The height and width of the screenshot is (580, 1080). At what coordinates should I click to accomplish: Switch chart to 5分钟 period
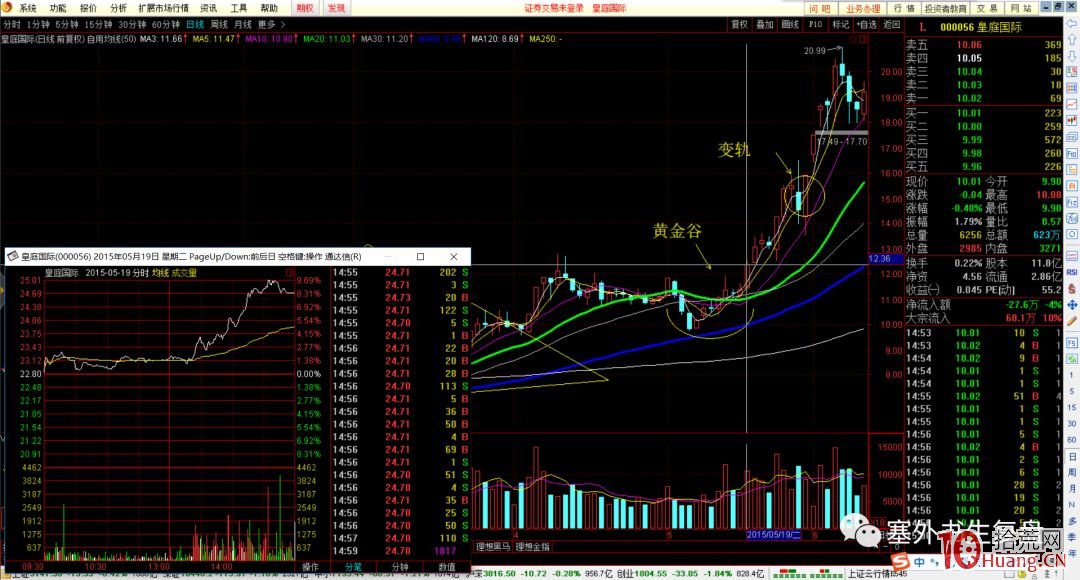[67, 24]
